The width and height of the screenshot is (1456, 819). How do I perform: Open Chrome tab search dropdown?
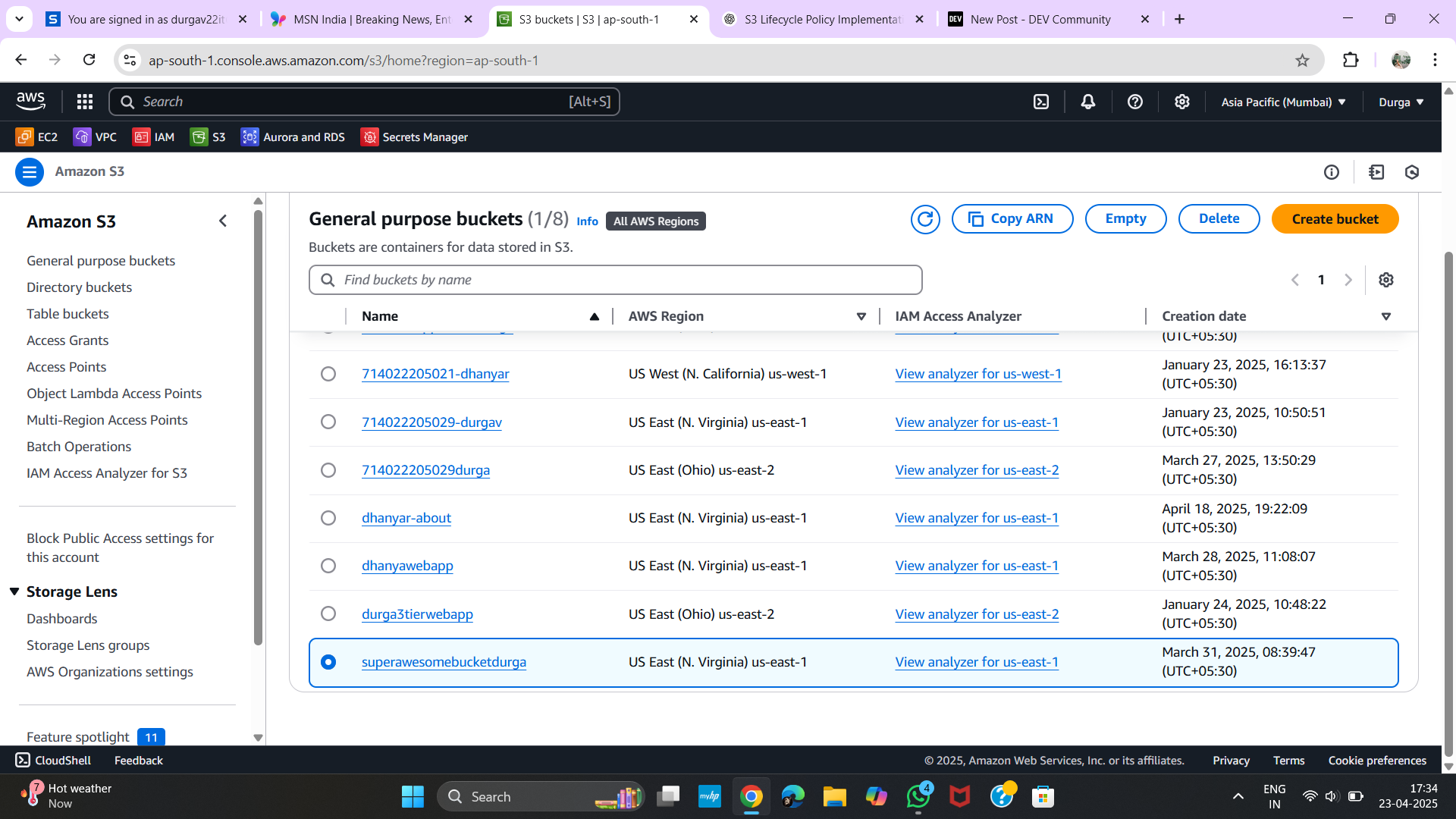click(19, 19)
